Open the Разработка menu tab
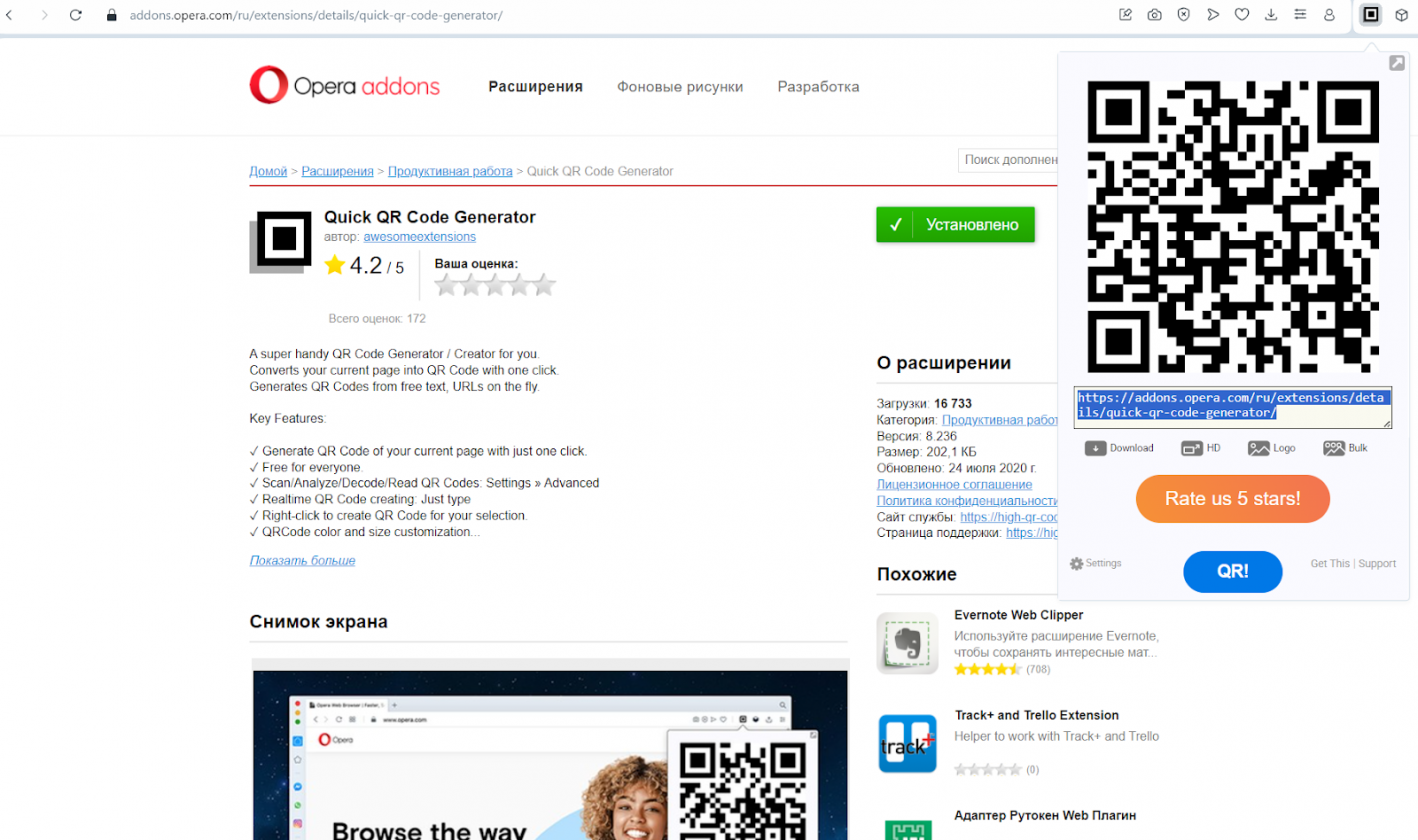This screenshot has height=840, width=1418. [818, 87]
